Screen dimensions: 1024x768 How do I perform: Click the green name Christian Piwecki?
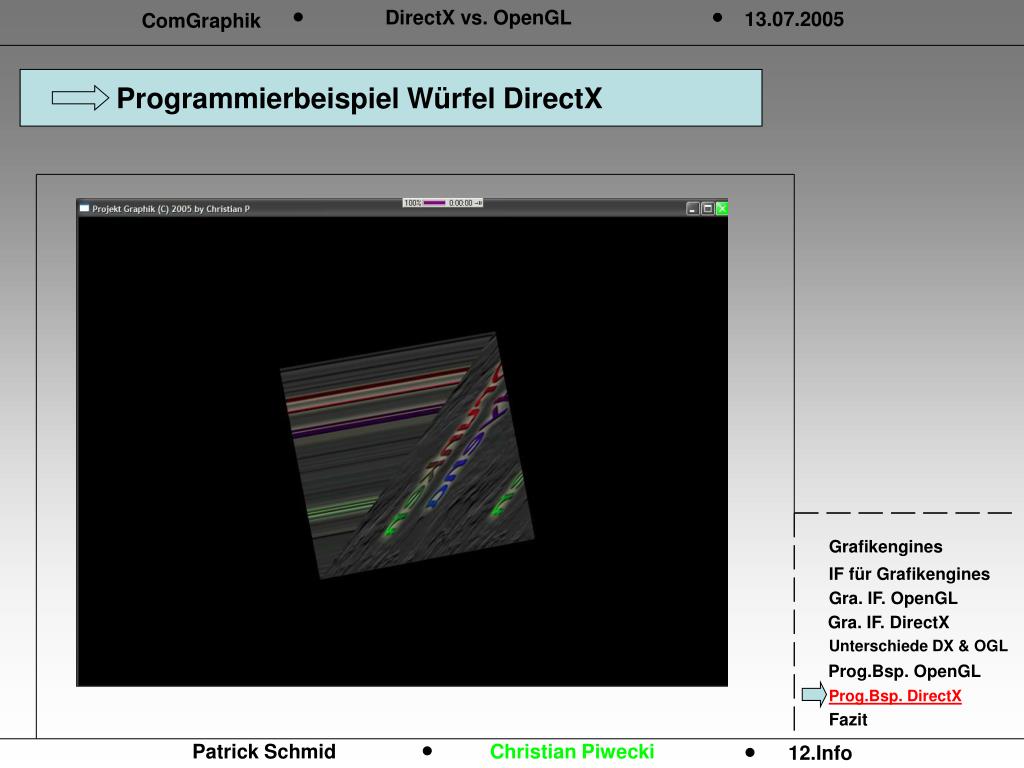[x=572, y=752]
